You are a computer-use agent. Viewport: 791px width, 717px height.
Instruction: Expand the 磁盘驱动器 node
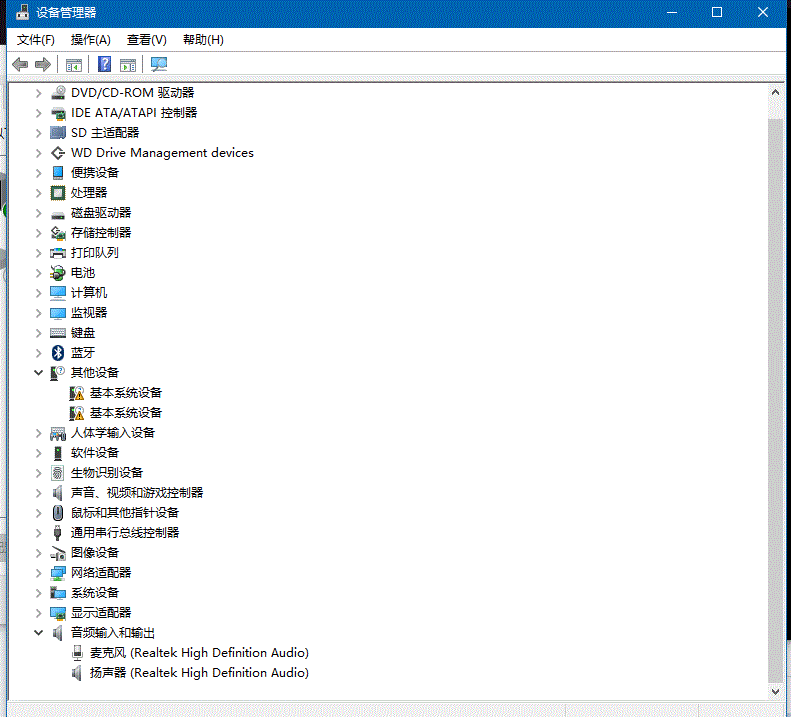38,213
